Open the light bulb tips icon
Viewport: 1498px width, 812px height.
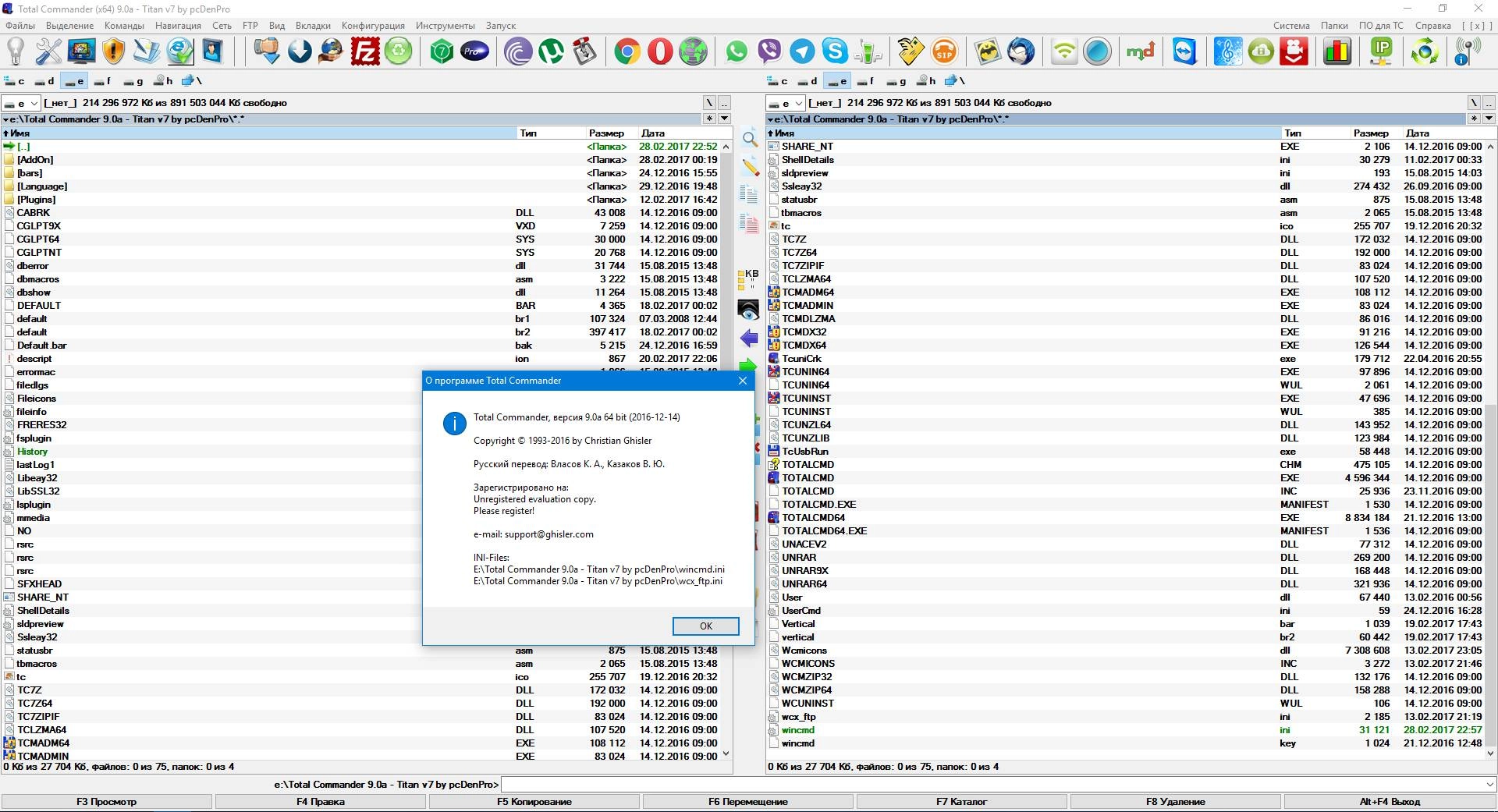pos(16,52)
